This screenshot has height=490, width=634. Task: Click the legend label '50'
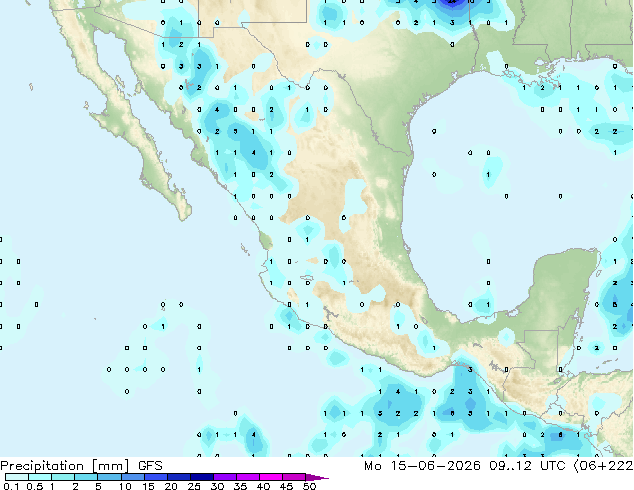(x=309, y=486)
